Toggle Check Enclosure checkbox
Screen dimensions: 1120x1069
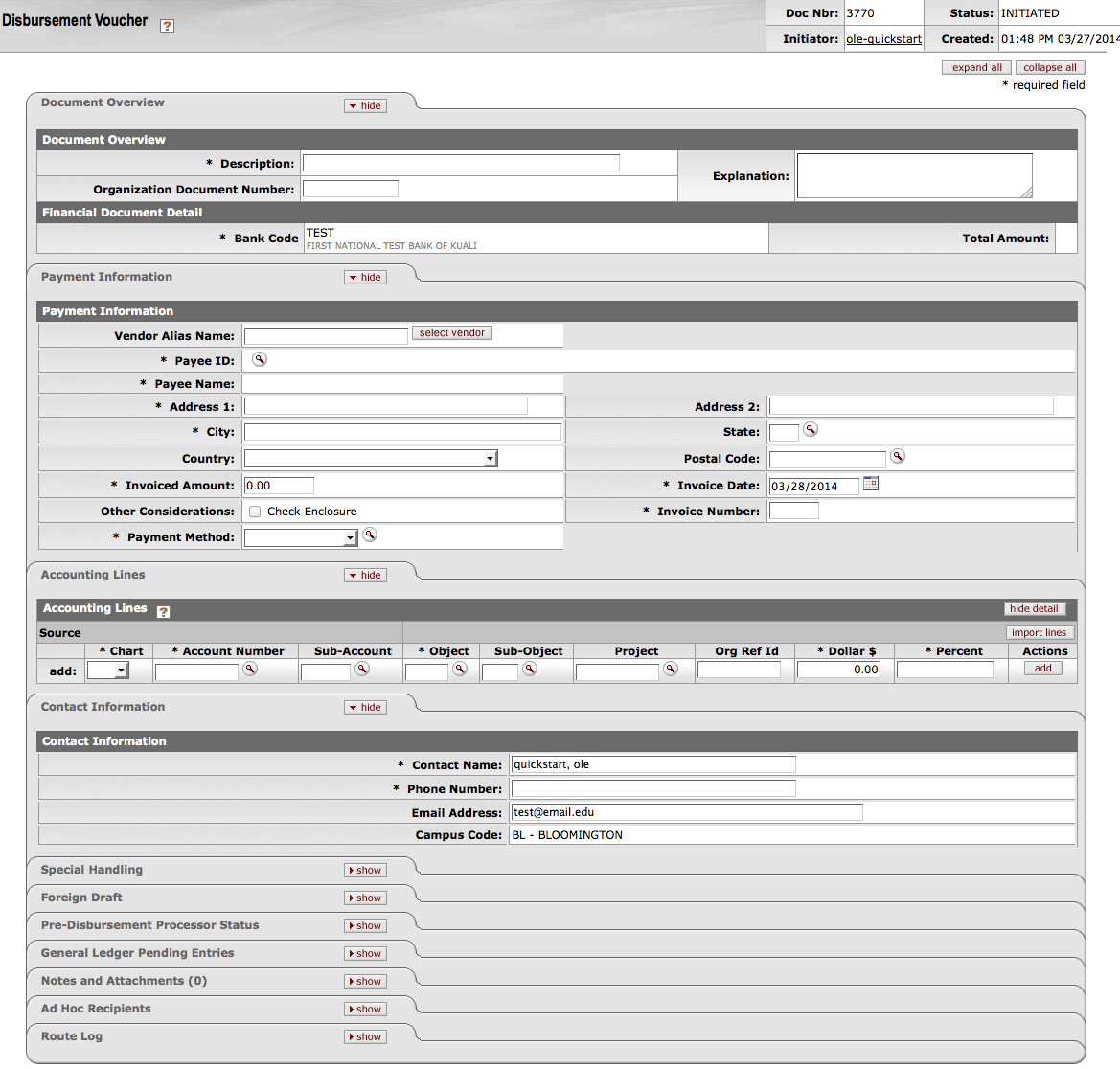[x=255, y=512]
